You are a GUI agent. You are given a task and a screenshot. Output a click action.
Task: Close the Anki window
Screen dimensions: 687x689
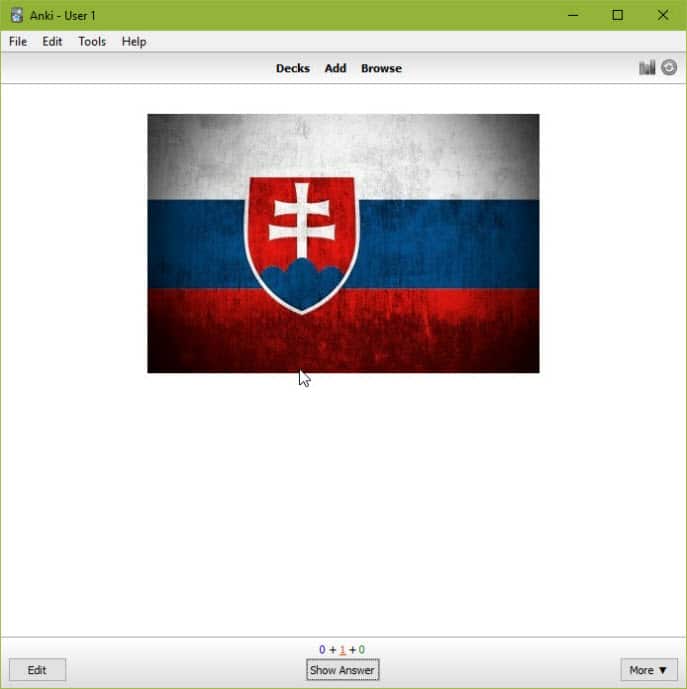point(663,15)
